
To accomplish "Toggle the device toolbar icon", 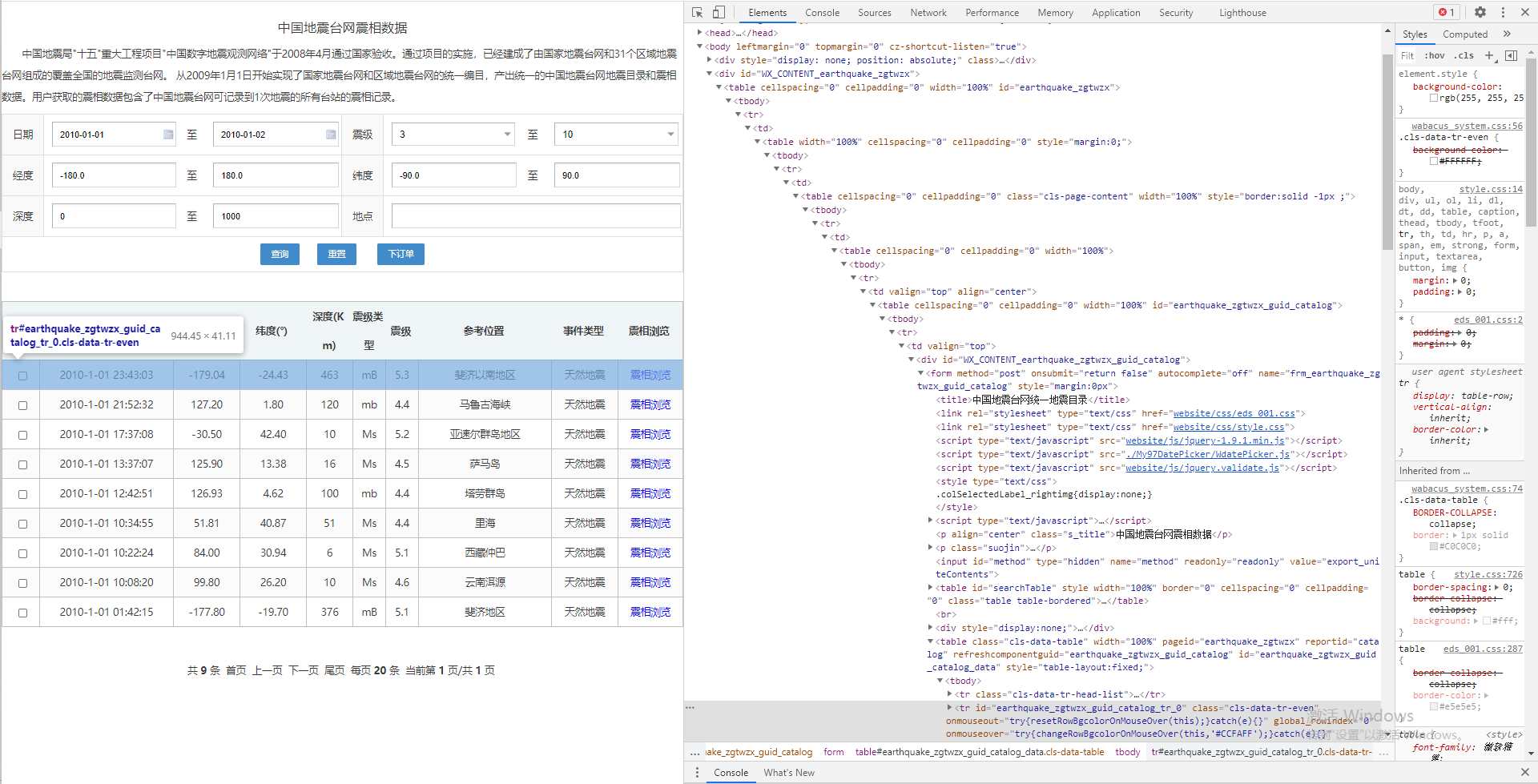I will 719,12.
